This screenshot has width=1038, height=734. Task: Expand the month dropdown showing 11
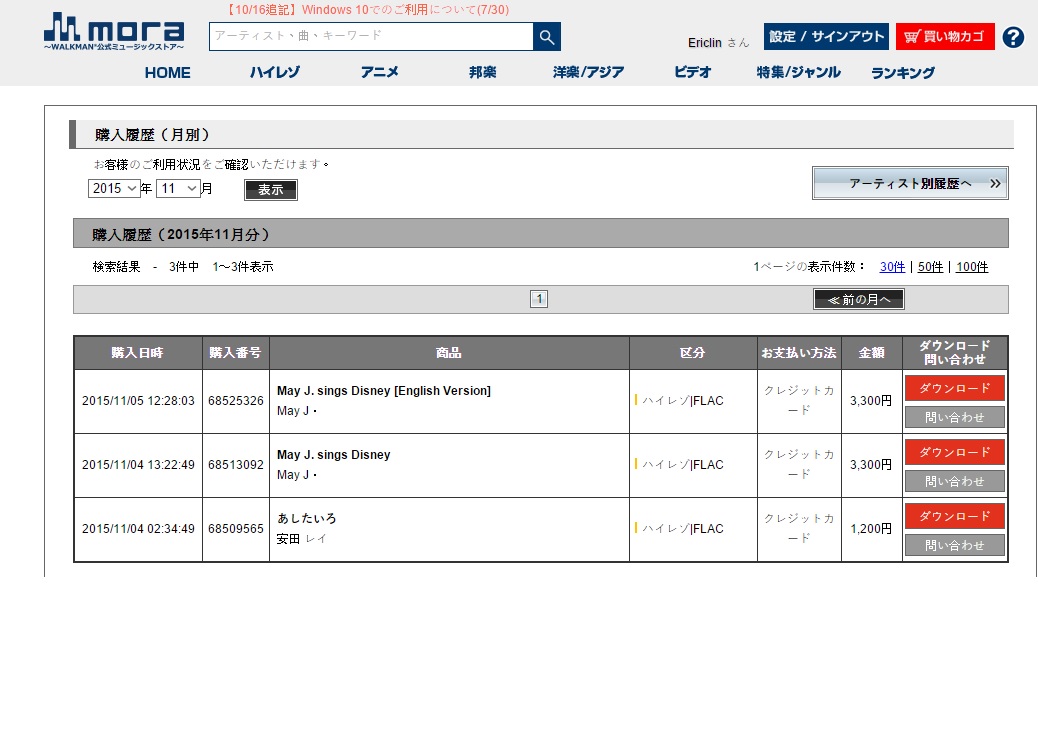click(178, 189)
